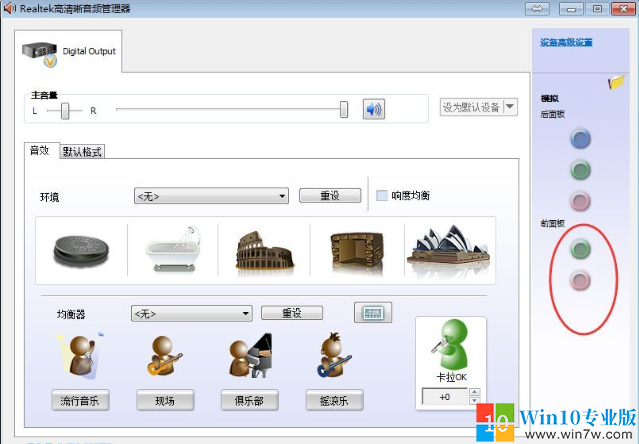Maximize the Realtek audio manager window
The height and width of the screenshot is (444, 639).
pyautogui.click(x=597, y=9)
